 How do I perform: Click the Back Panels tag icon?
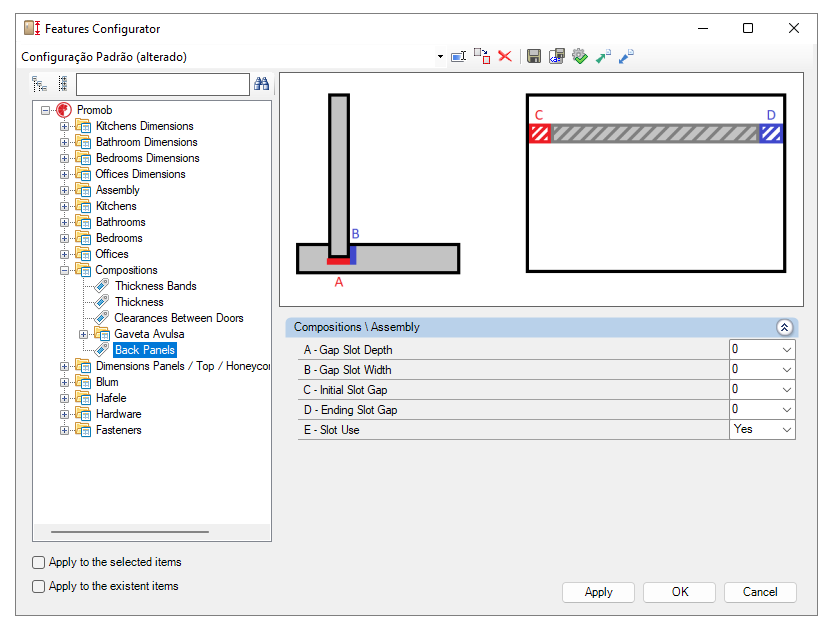[x=102, y=350]
